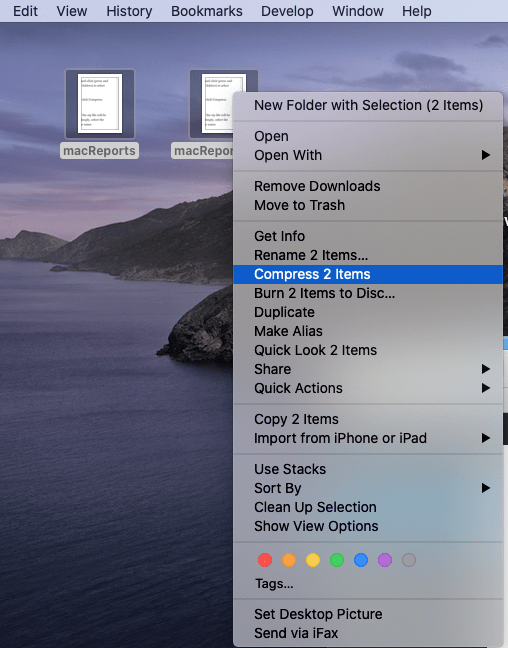Choose Move to Trash
This screenshot has height=648, width=508.
[368, 205]
